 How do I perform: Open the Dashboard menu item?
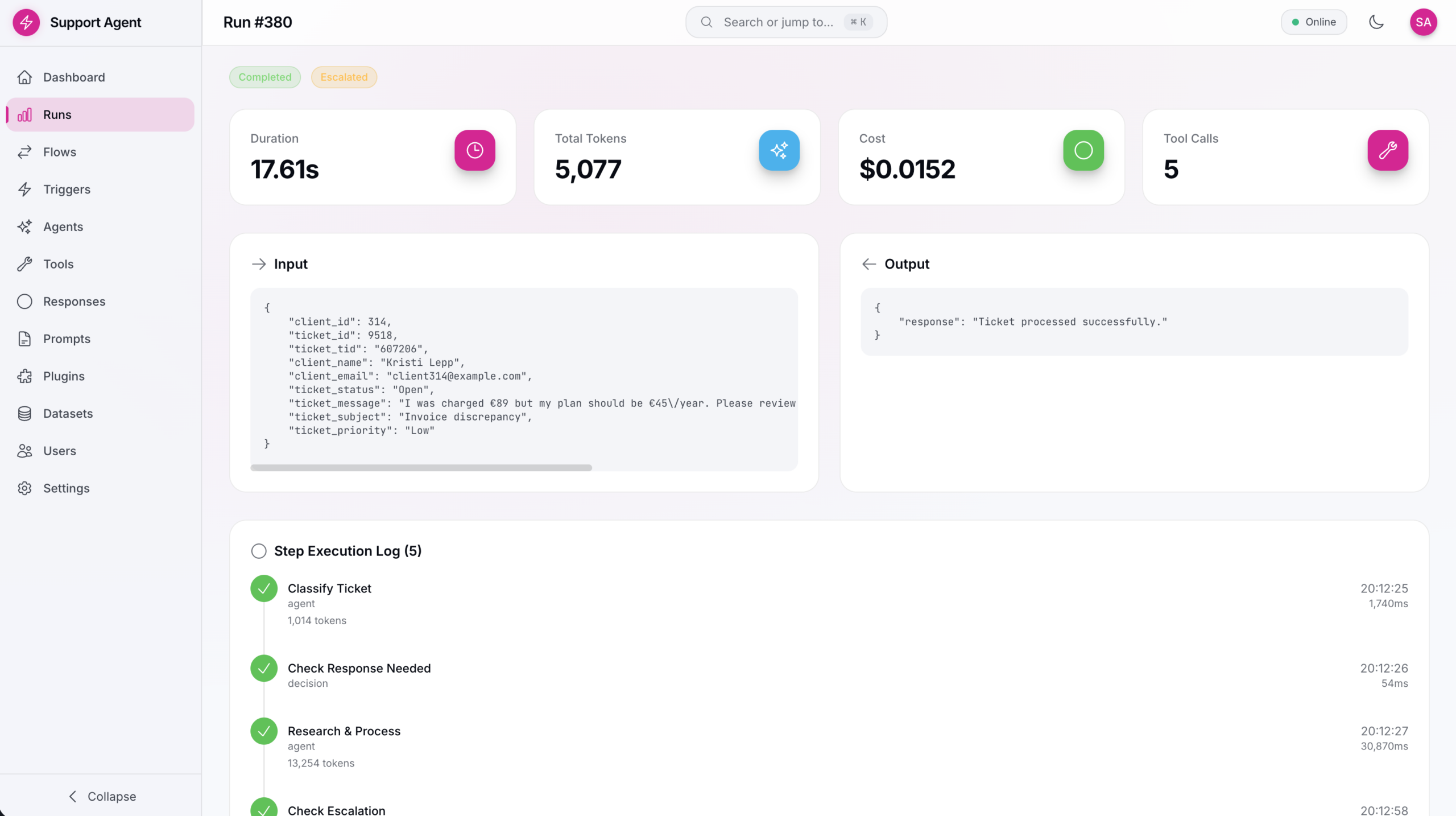(100, 77)
